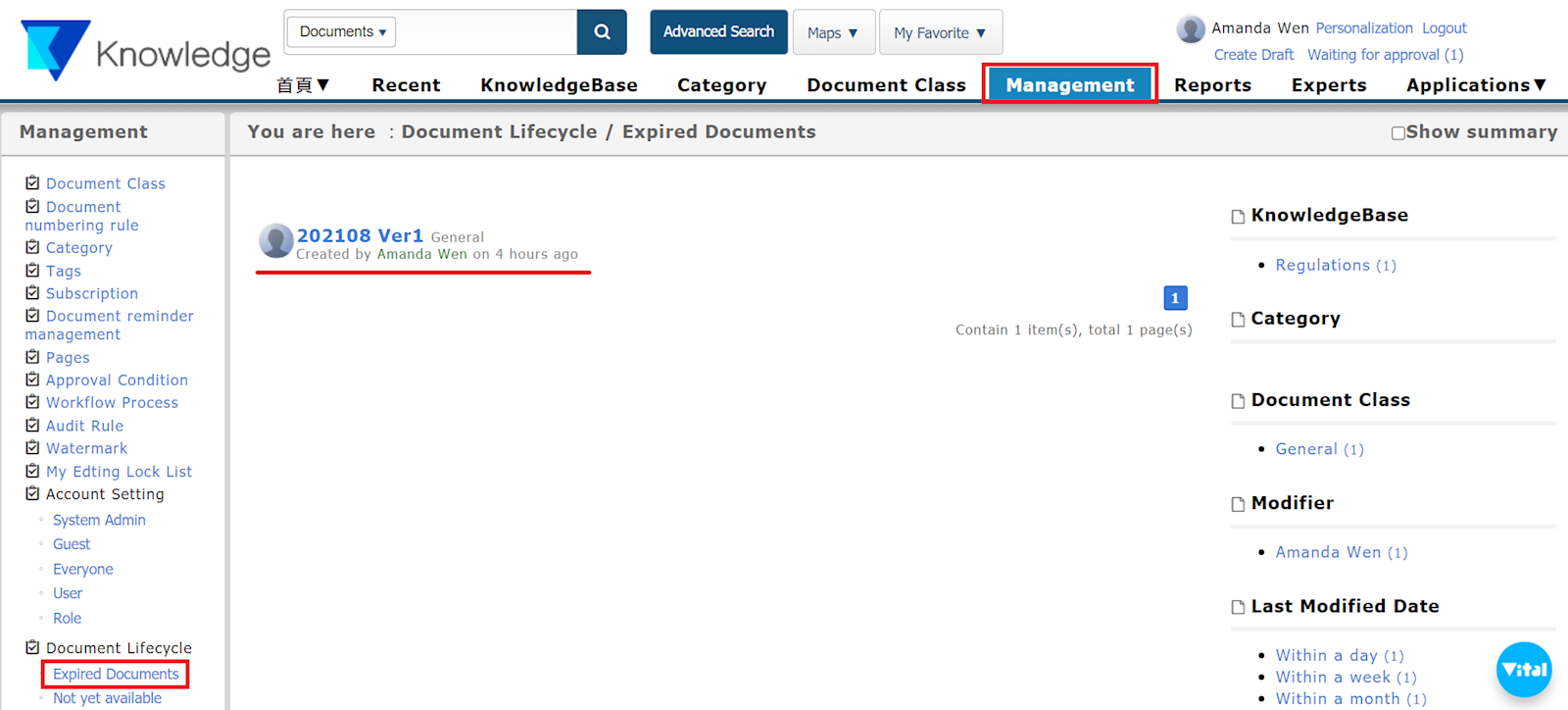Click the avatar beside 202108 Ver1

(x=275, y=241)
